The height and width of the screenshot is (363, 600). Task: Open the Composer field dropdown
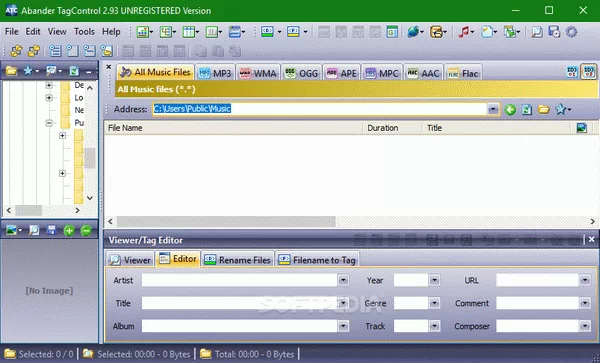point(585,326)
